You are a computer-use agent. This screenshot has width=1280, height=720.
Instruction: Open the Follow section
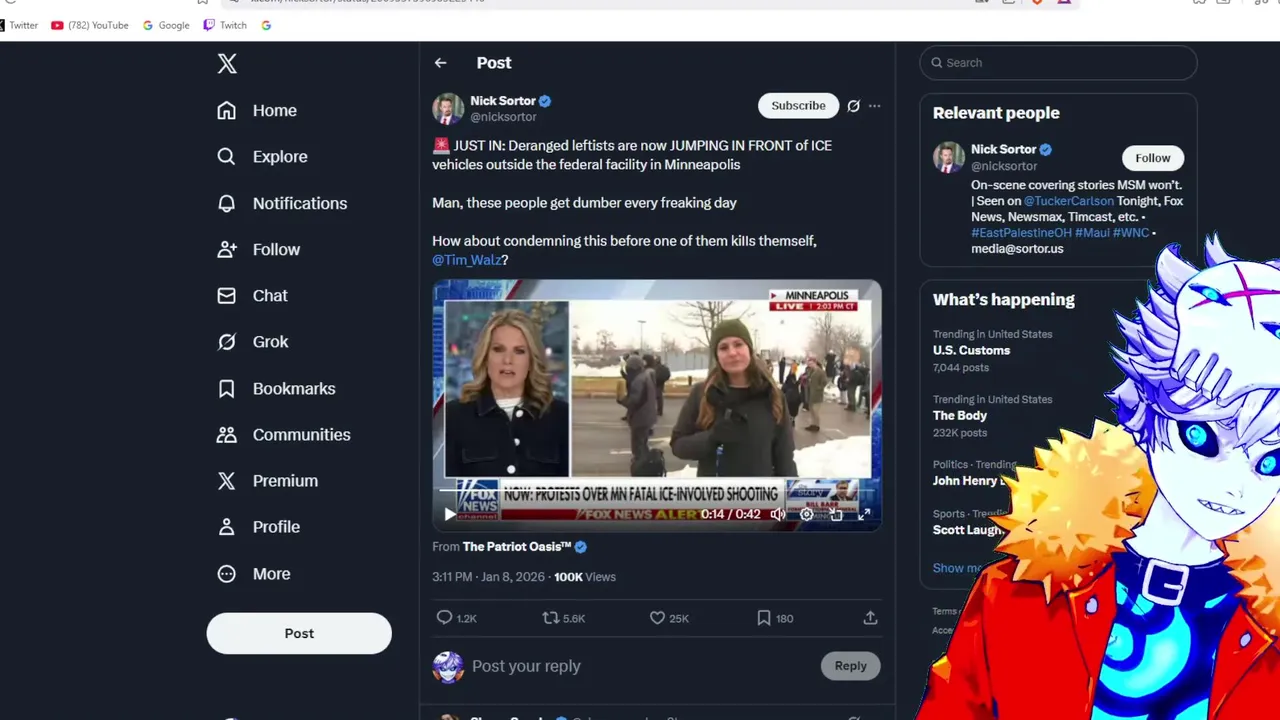258,249
